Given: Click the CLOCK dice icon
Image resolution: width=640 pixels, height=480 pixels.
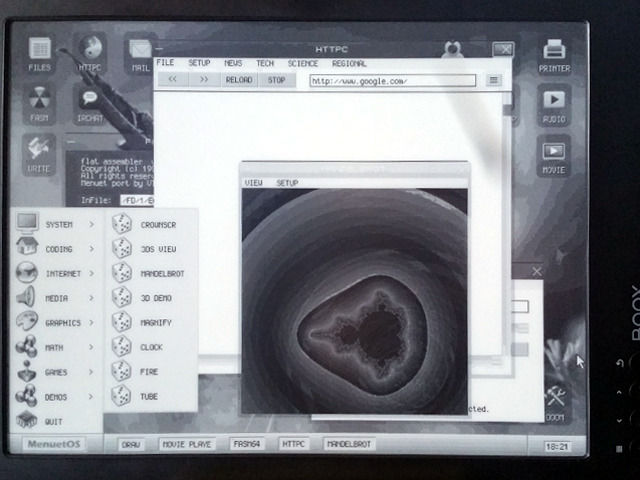Looking at the screenshot, I should coord(122,347).
